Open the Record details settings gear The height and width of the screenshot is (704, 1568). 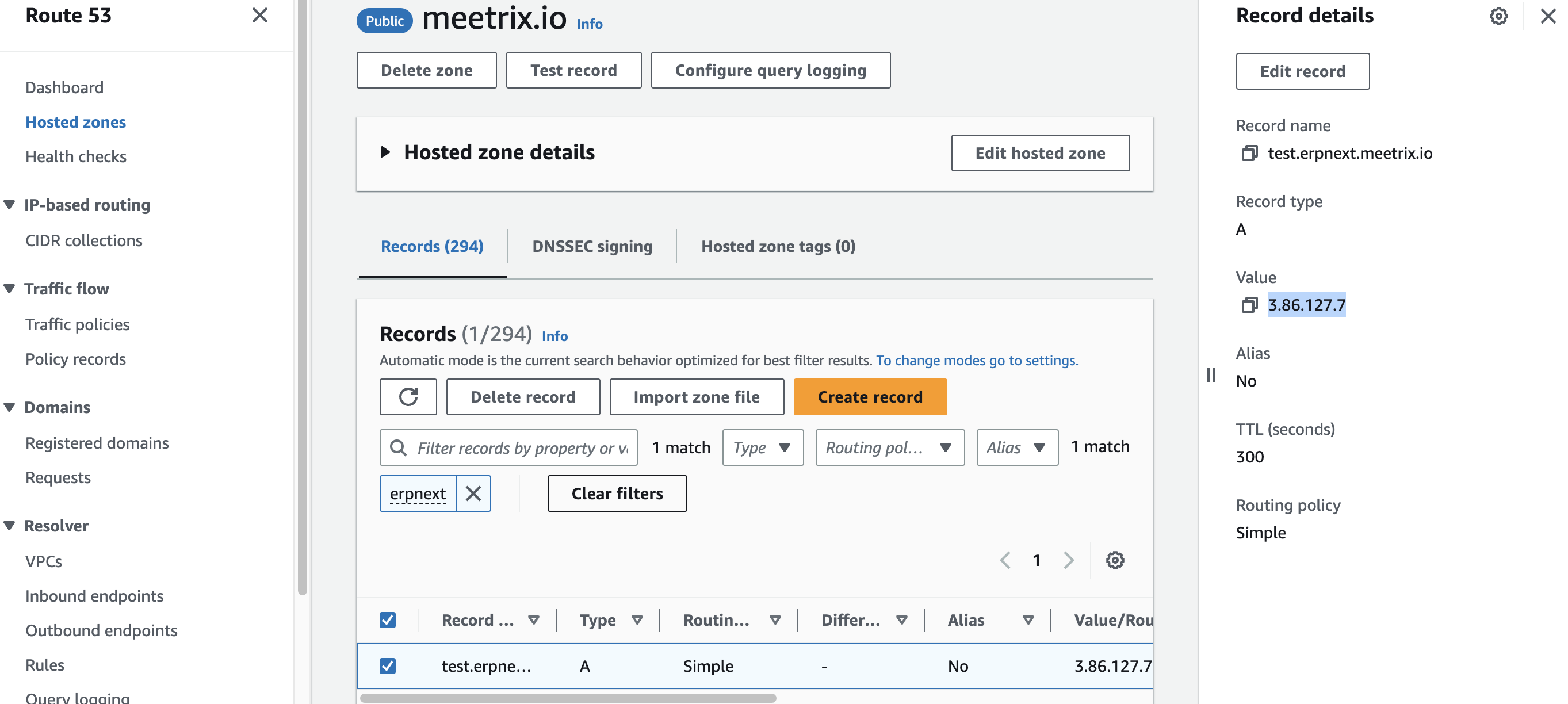(1498, 17)
